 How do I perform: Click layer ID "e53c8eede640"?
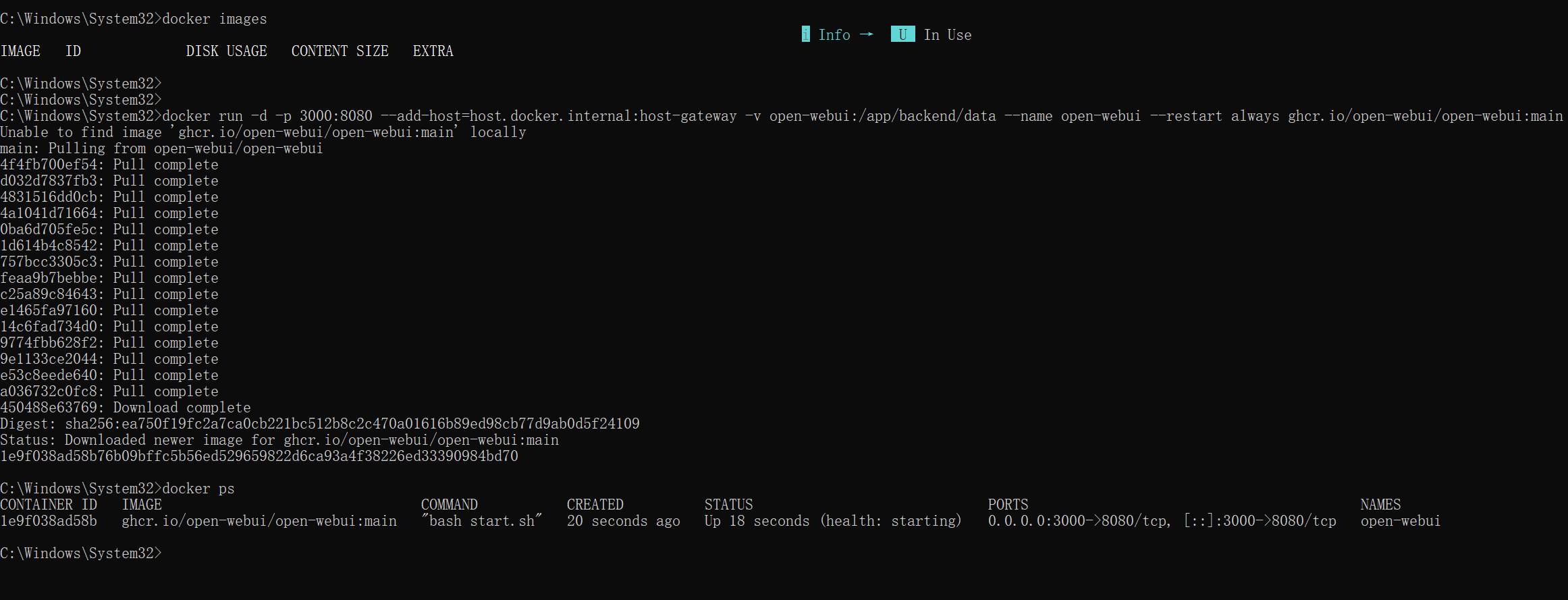[x=49, y=375]
